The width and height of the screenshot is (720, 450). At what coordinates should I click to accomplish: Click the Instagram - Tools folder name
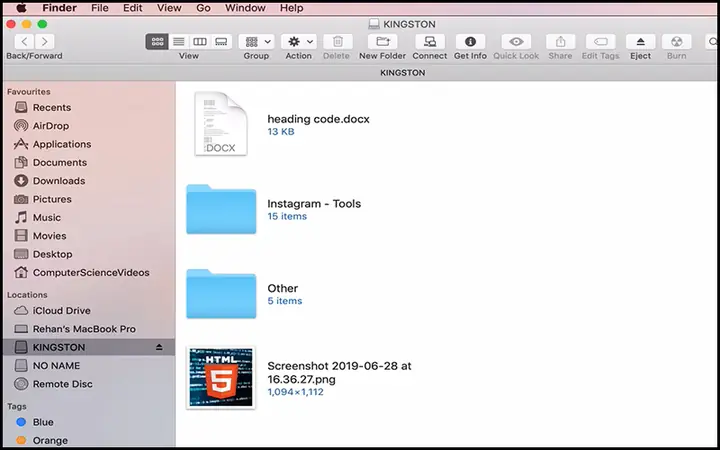[x=314, y=203]
